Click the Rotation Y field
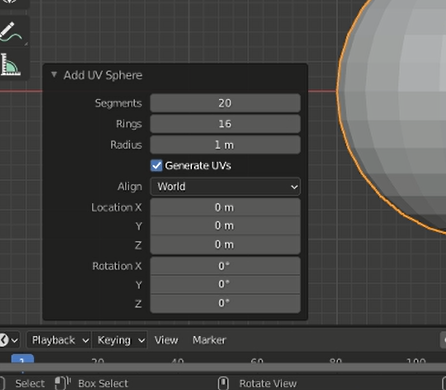This screenshot has width=446, height=390. point(225,284)
